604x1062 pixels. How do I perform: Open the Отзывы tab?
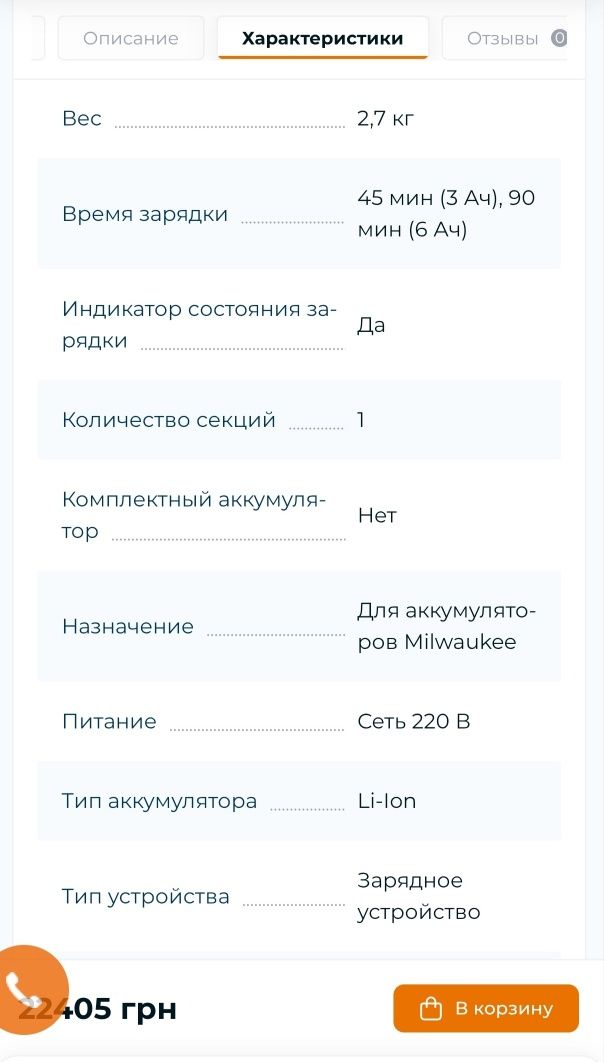coord(504,39)
